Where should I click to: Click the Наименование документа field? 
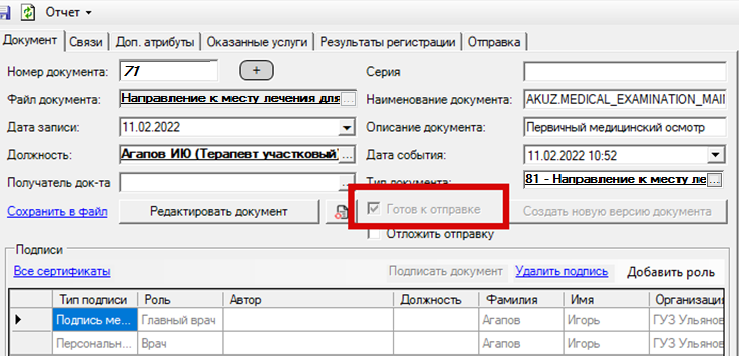pos(624,99)
